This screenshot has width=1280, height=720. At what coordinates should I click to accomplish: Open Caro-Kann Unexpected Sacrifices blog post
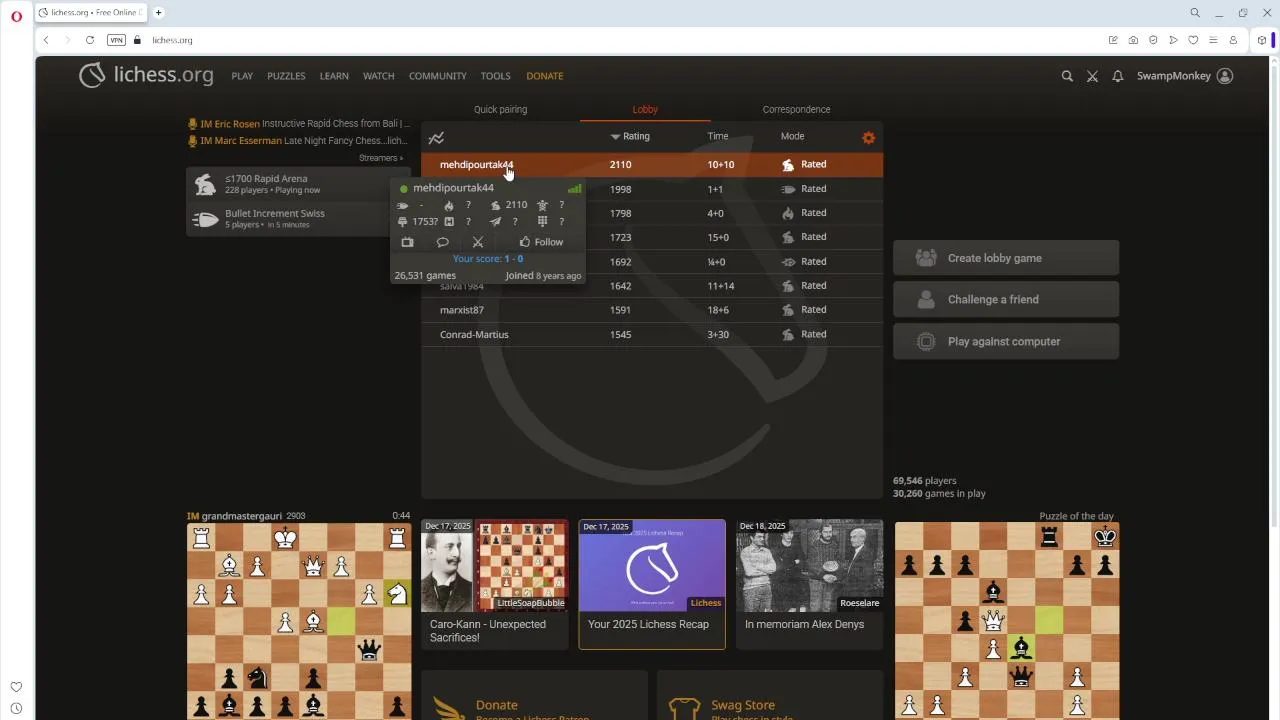pos(495,584)
